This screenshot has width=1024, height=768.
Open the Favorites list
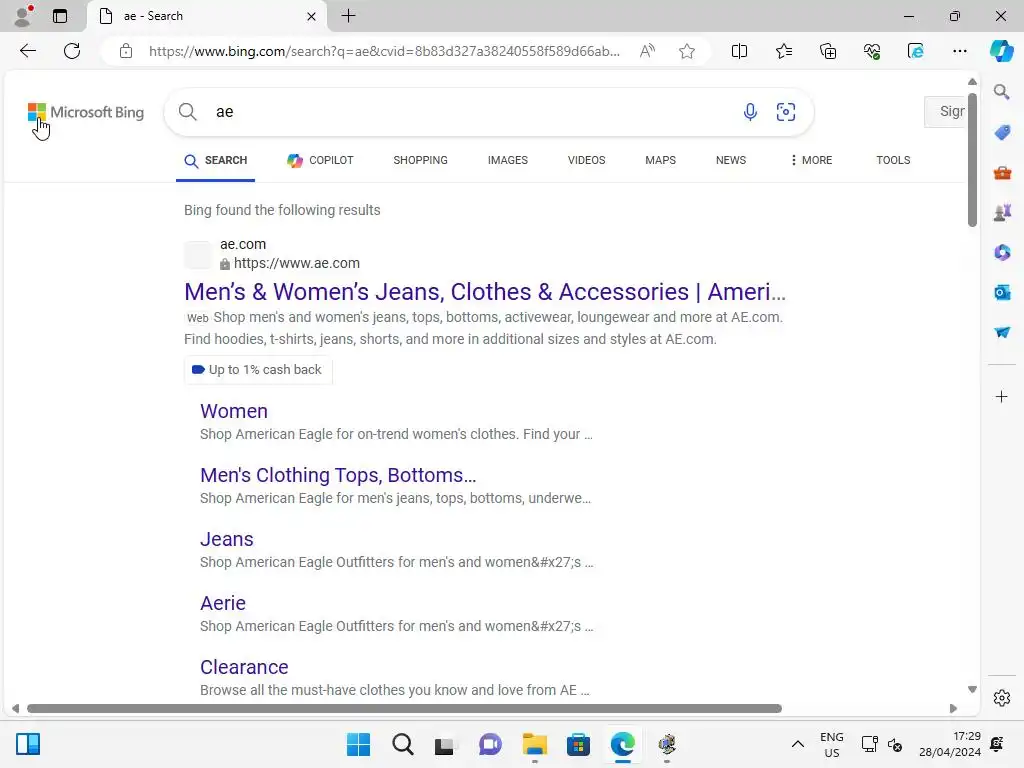784,51
